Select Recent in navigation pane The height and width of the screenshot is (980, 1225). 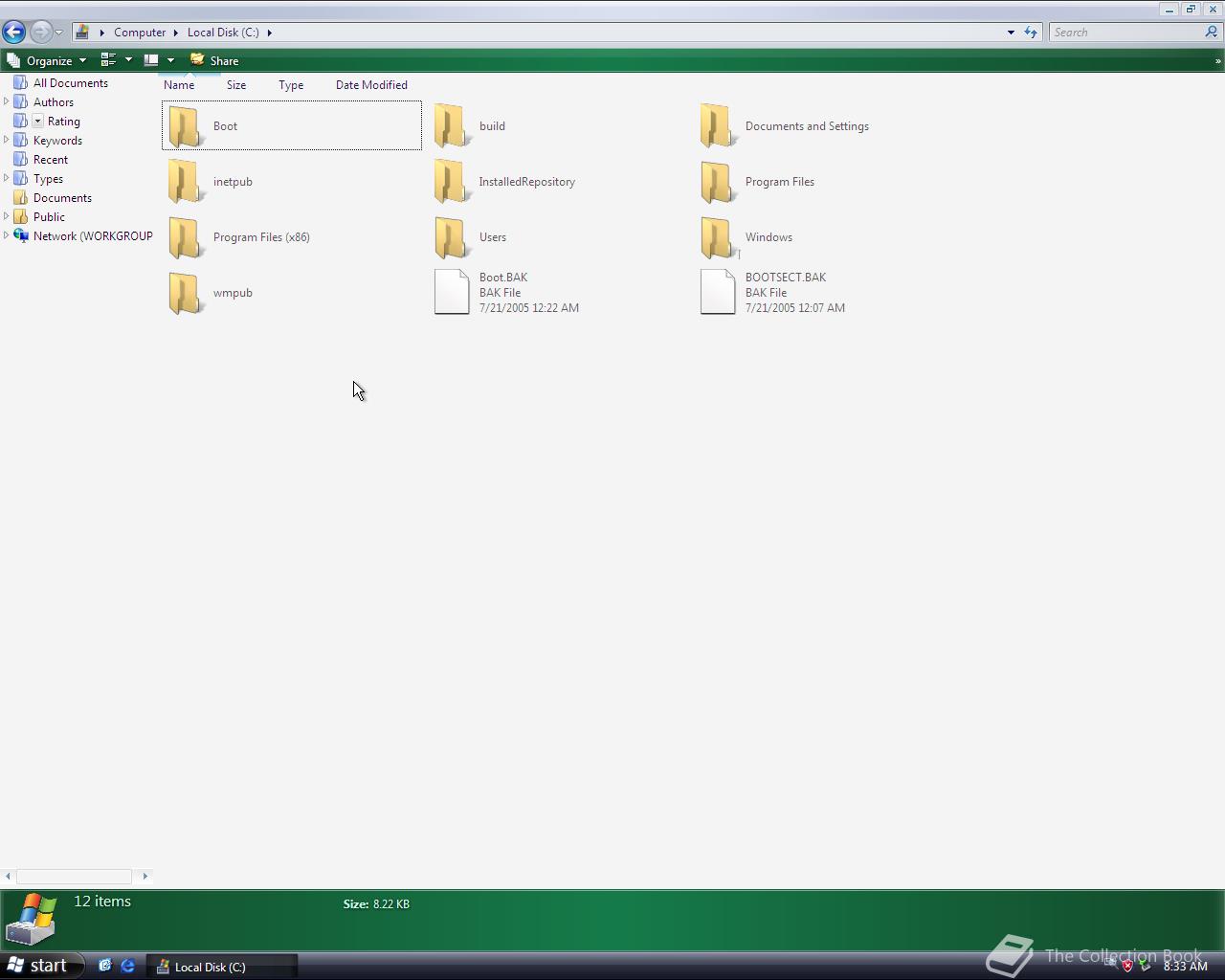pos(51,160)
